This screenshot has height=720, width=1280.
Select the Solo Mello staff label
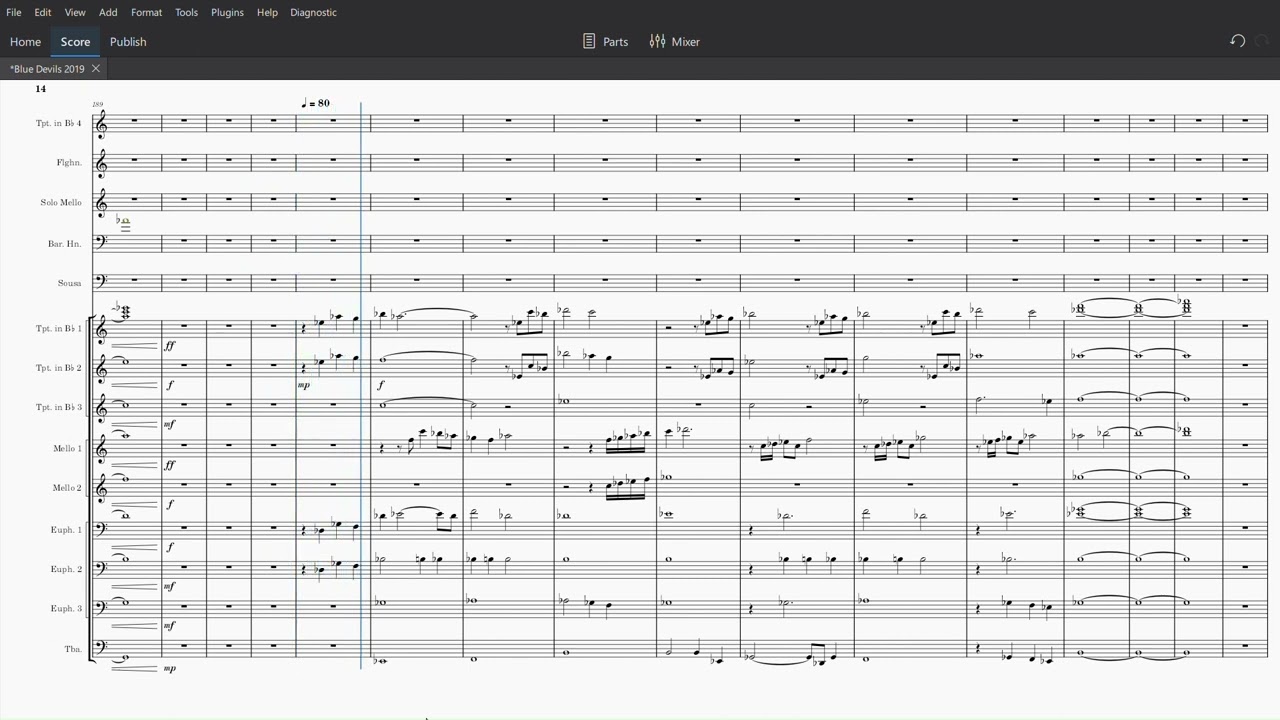coord(61,203)
